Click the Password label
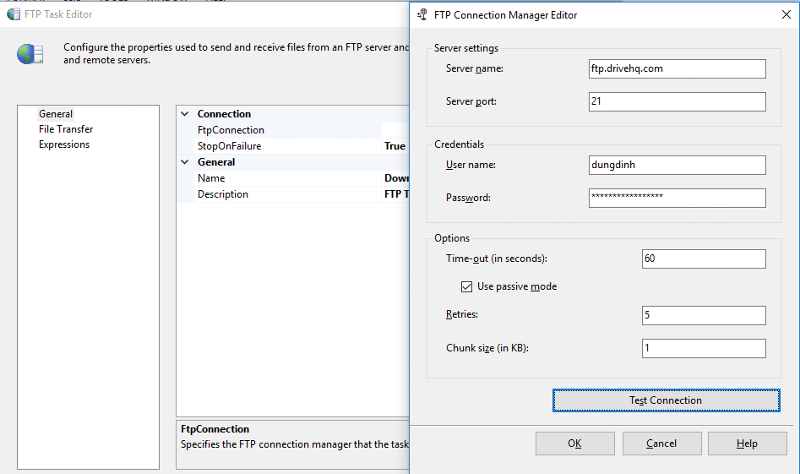The width and height of the screenshot is (800, 474). tap(468, 197)
